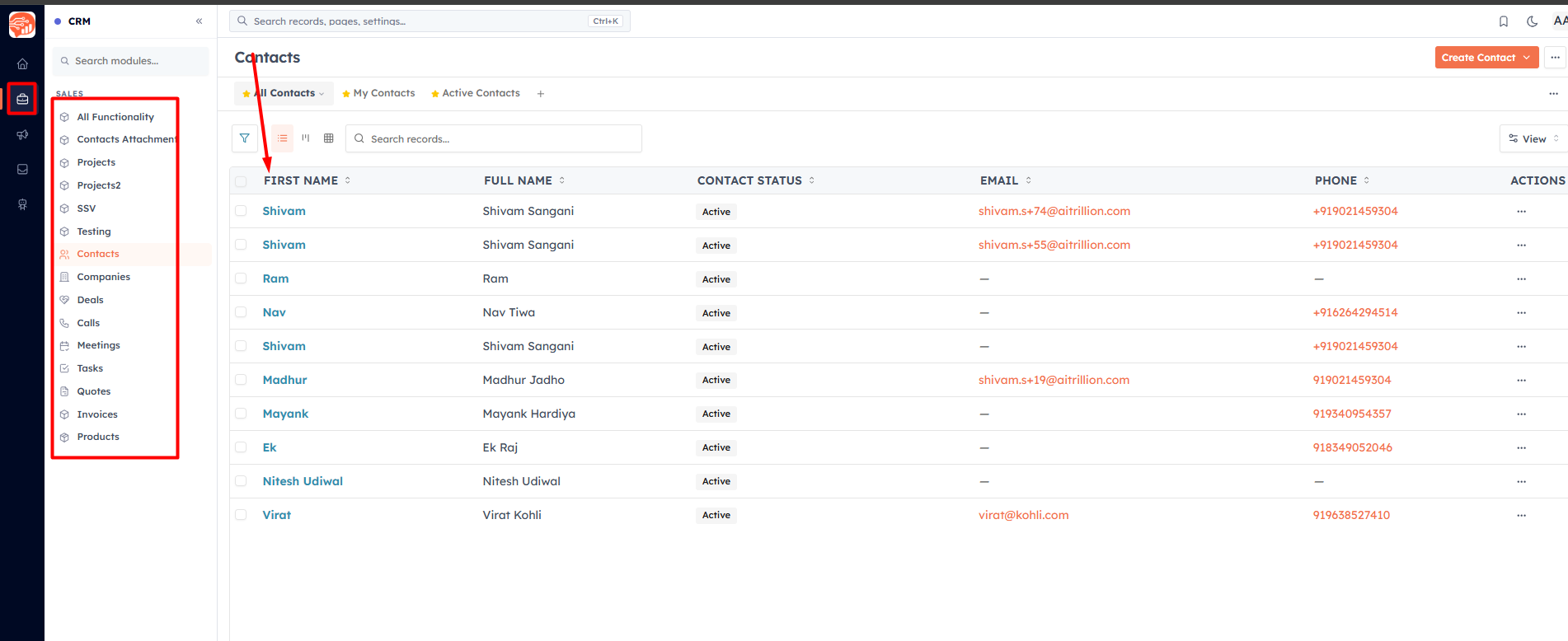The height and width of the screenshot is (641, 1568).
Task: Switch to My Contacts tab
Action: (378, 93)
